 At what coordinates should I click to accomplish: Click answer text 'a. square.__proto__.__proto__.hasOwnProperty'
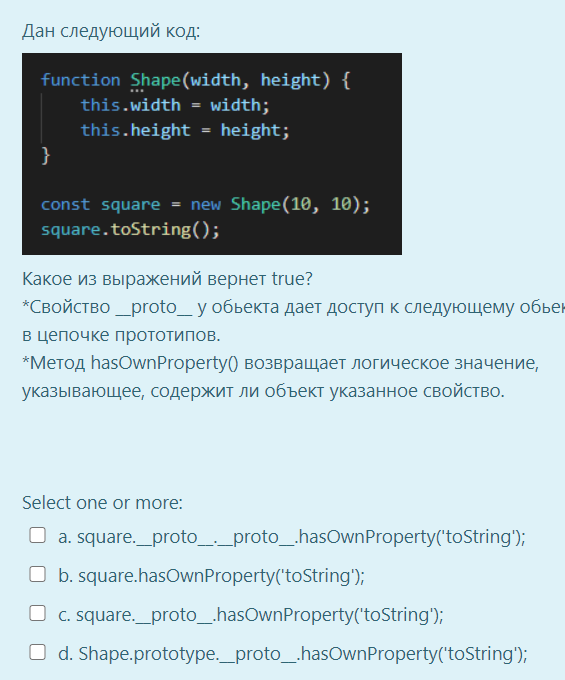tap(292, 537)
